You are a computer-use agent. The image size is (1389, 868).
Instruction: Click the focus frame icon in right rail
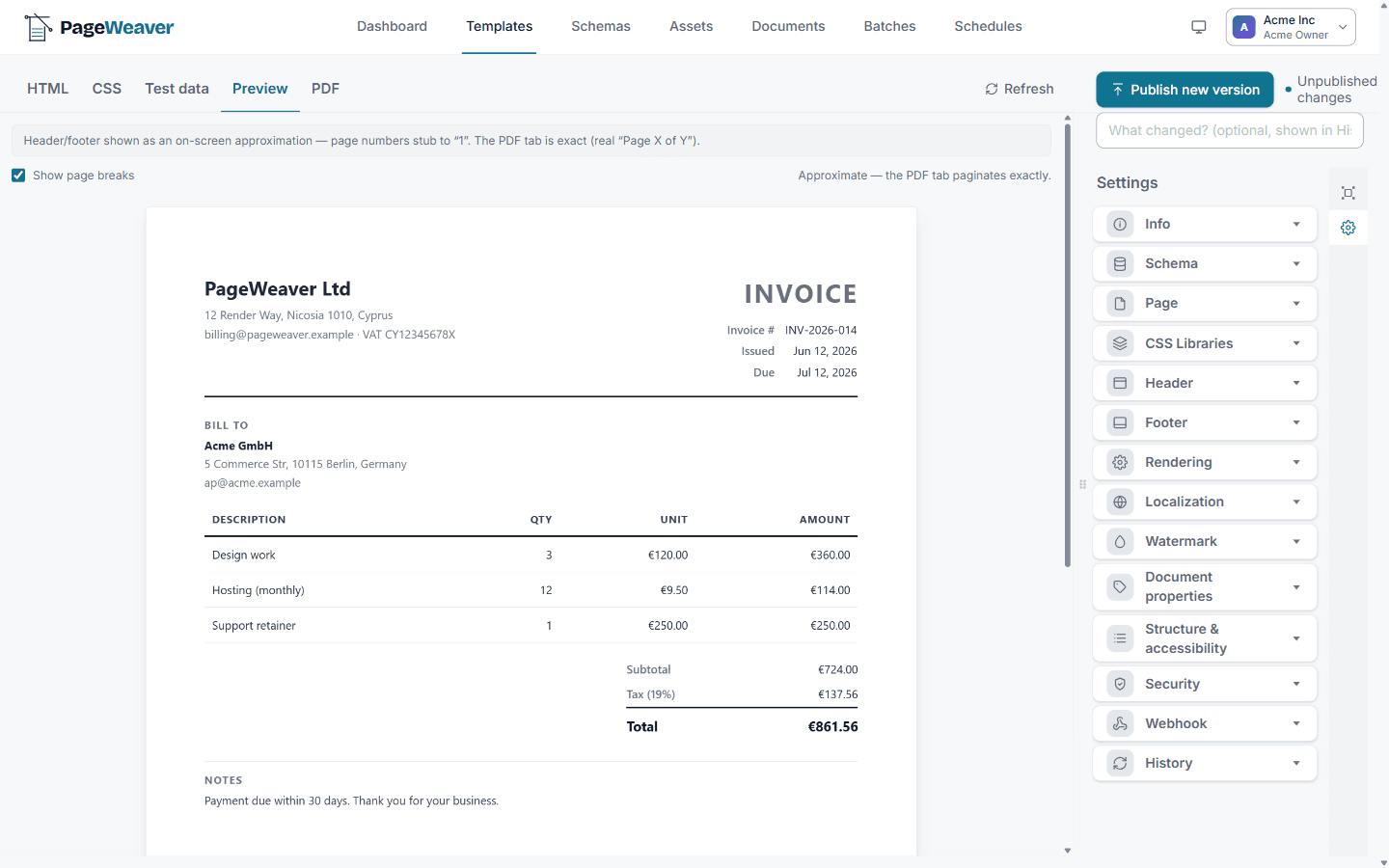pyautogui.click(x=1348, y=193)
